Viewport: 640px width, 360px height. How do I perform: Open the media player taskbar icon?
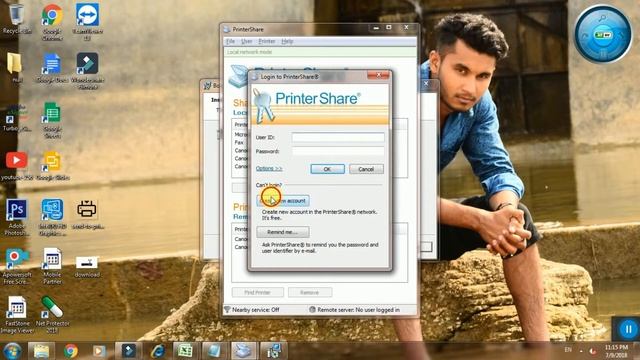(98, 351)
